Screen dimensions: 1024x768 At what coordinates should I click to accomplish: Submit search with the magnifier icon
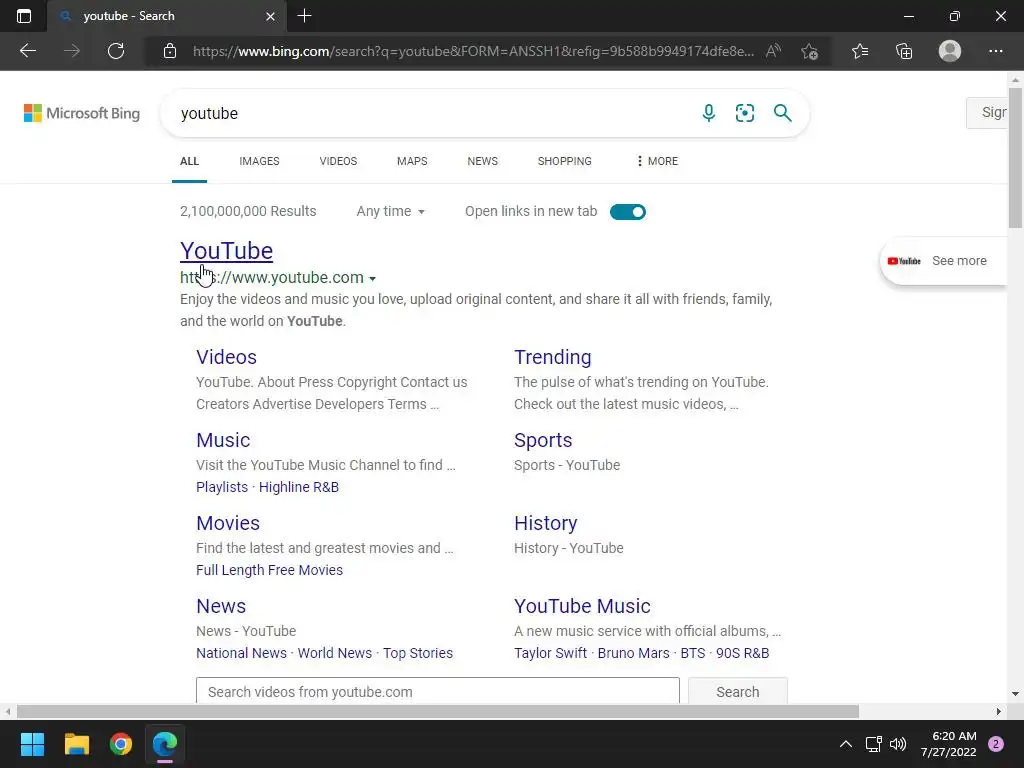click(782, 113)
